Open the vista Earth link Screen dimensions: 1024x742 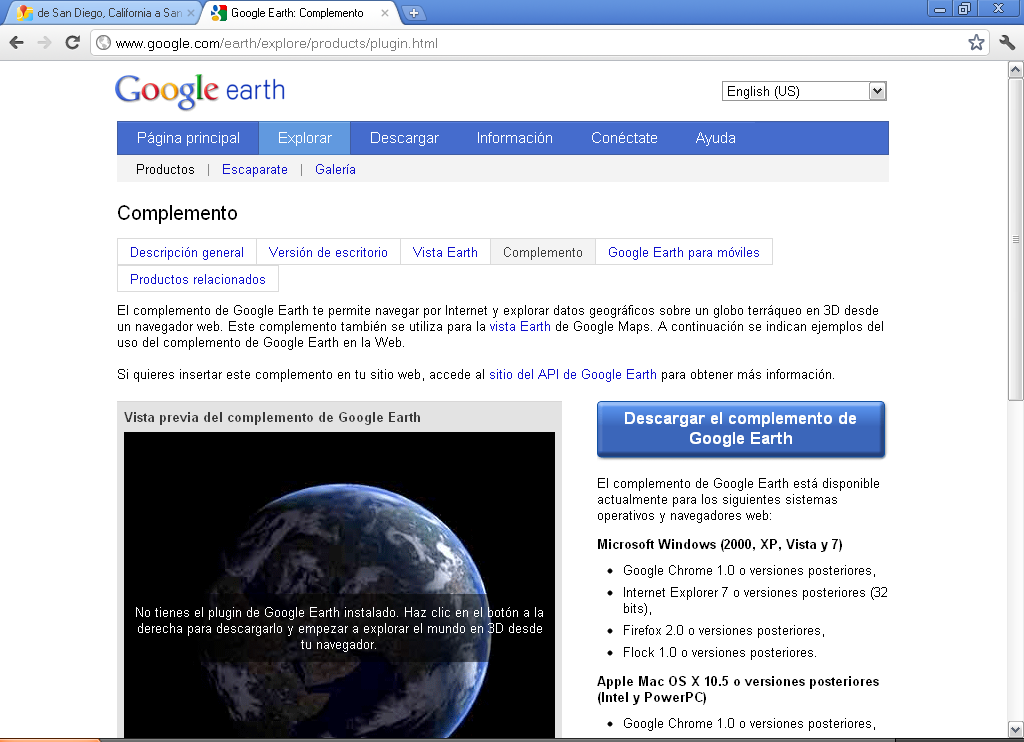(x=521, y=326)
